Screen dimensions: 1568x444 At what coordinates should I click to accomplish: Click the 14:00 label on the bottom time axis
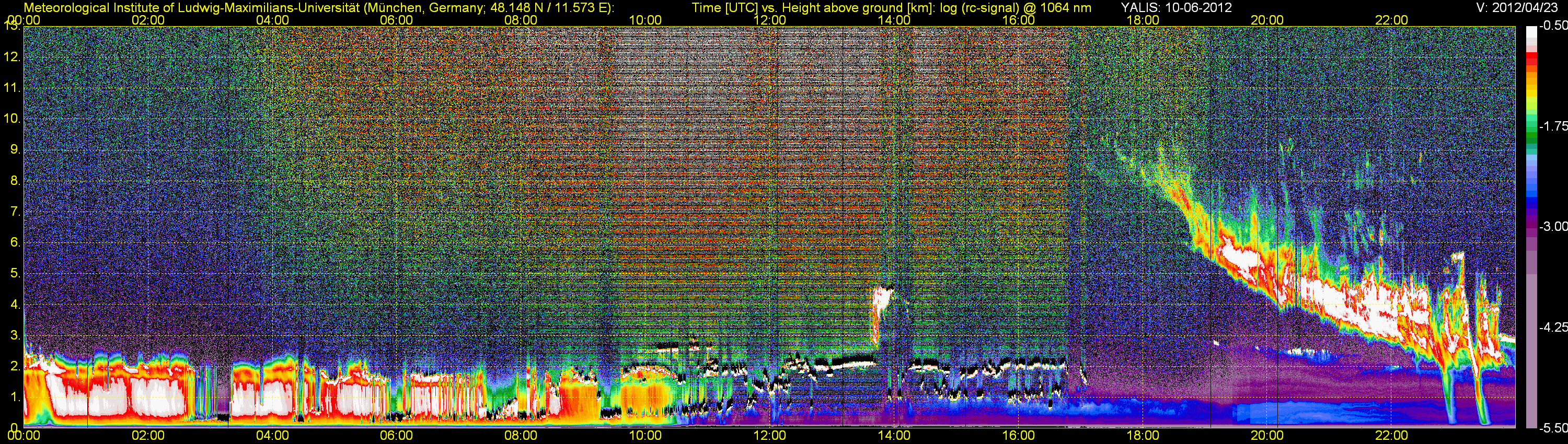[894, 436]
